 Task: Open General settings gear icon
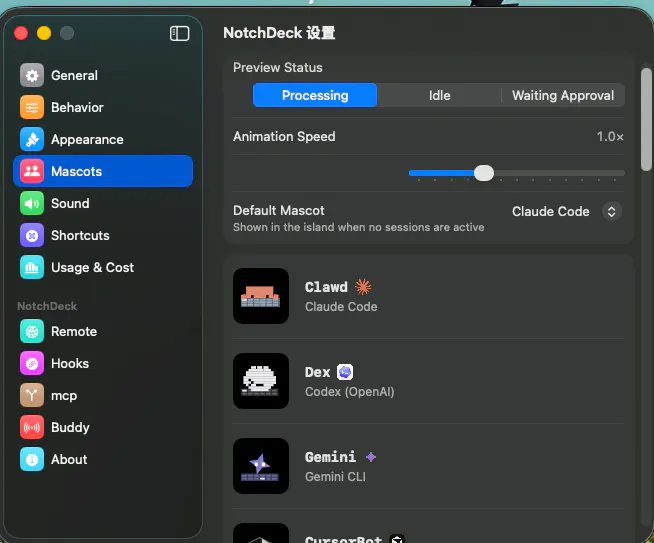(x=32, y=75)
